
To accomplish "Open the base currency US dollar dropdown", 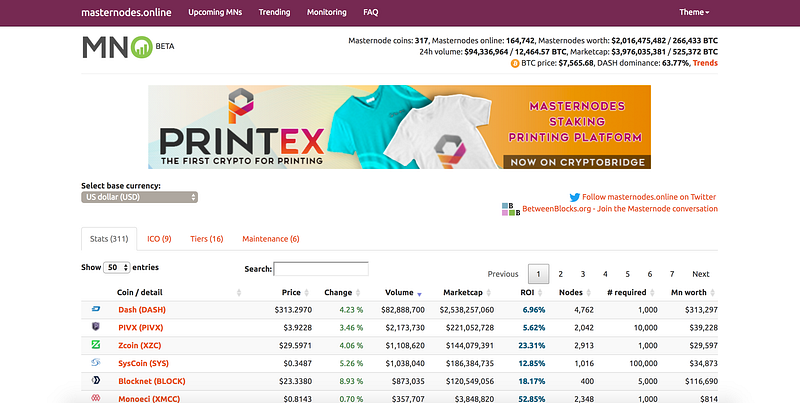I will tap(139, 197).
